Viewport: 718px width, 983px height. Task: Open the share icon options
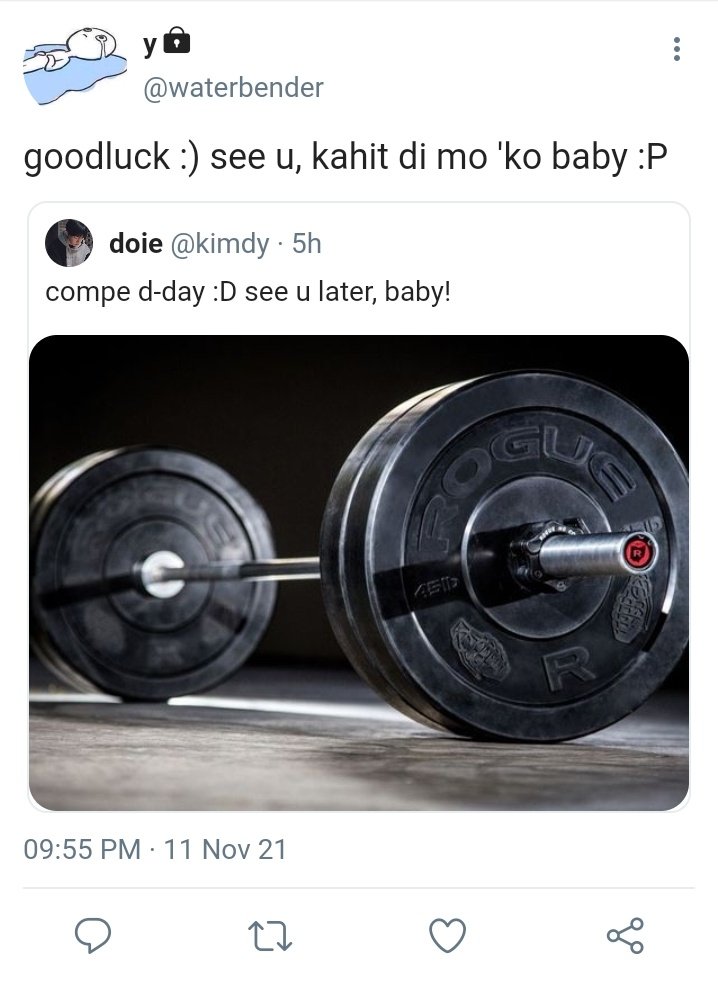(x=625, y=935)
